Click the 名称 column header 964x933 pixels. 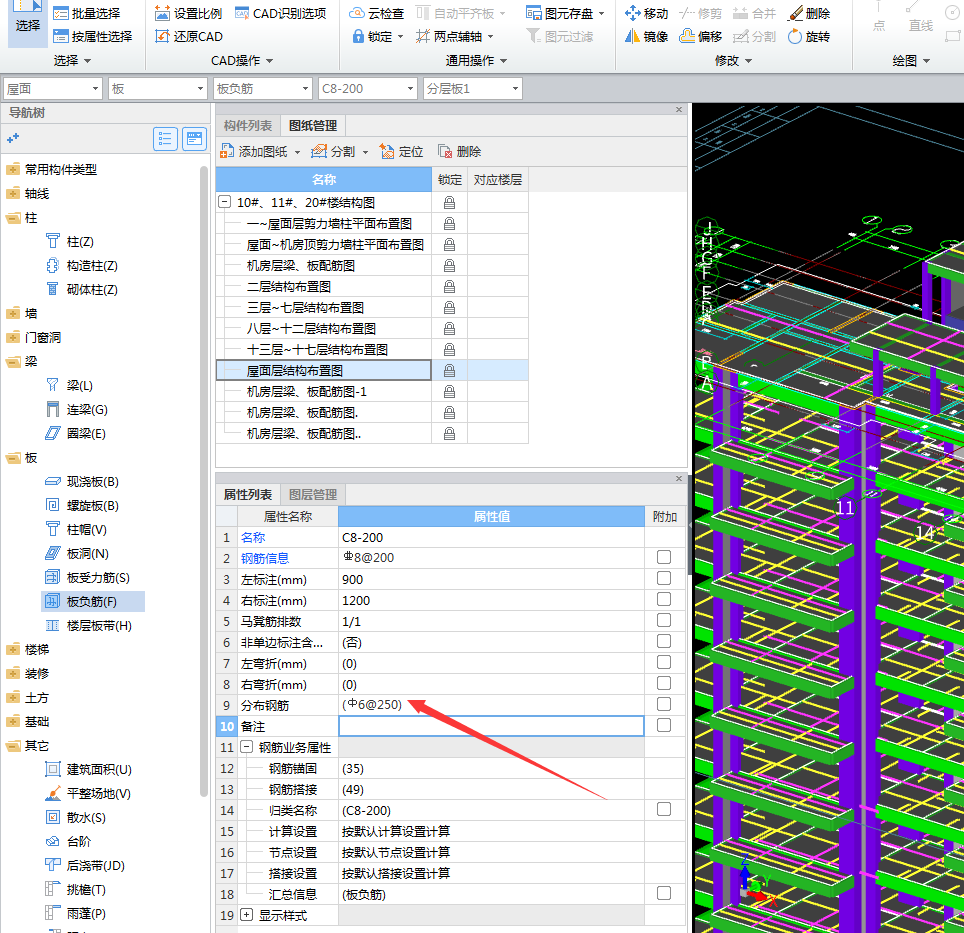(x=324, y=179)
